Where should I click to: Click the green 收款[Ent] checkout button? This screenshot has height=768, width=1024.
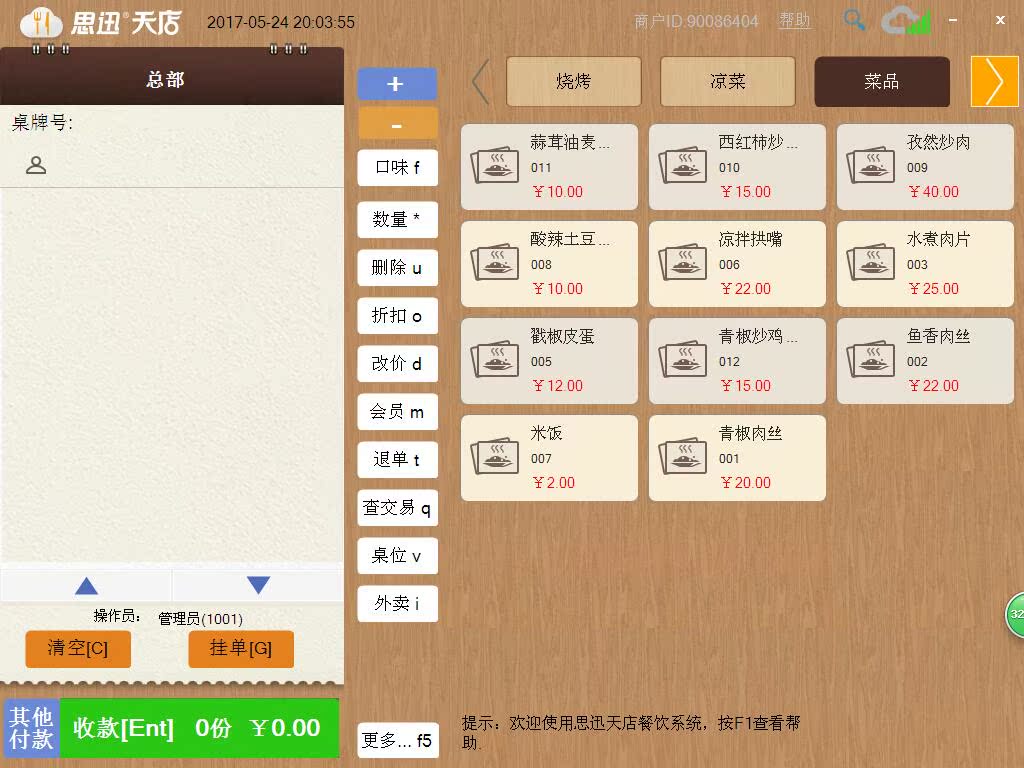(x=199, y=728)
